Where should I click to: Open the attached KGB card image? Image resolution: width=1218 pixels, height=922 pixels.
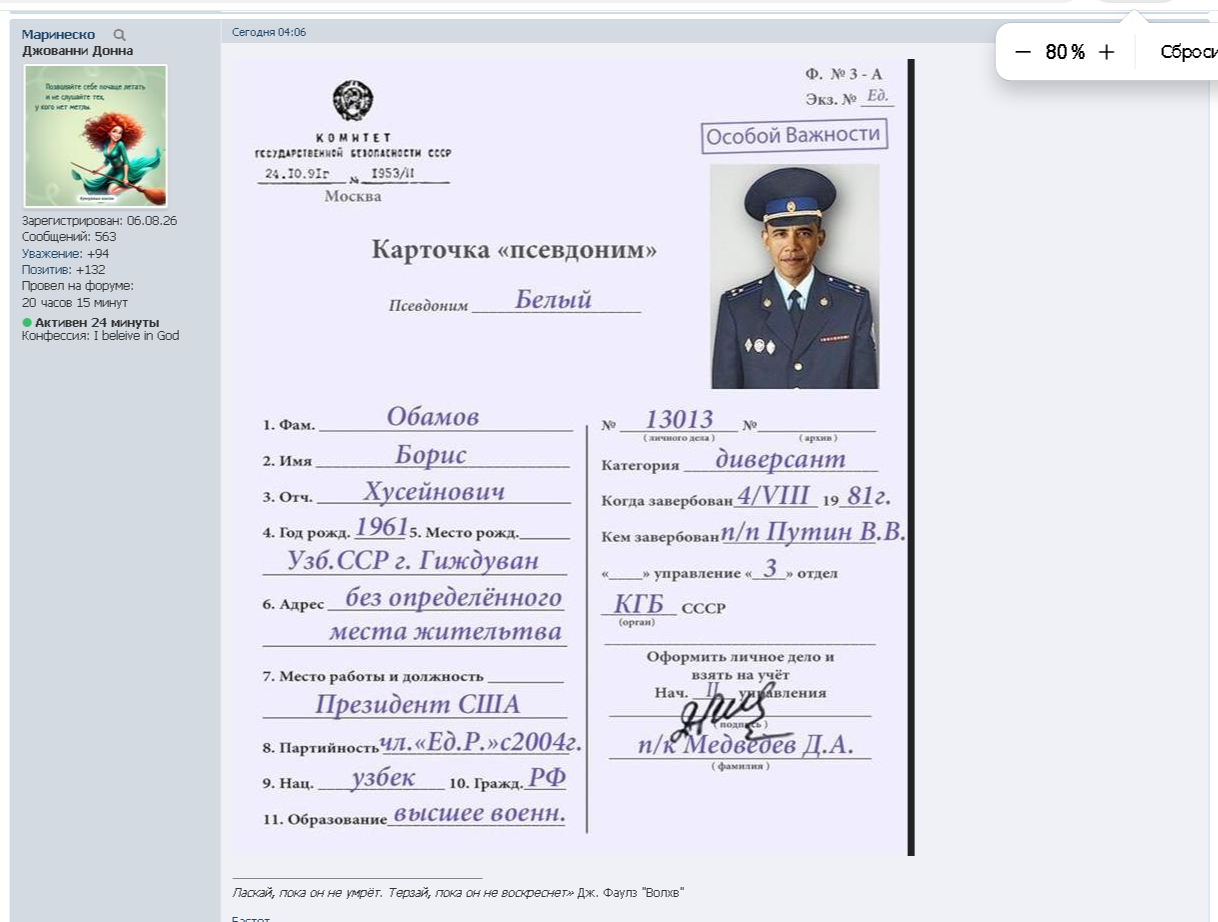point(573,457)
